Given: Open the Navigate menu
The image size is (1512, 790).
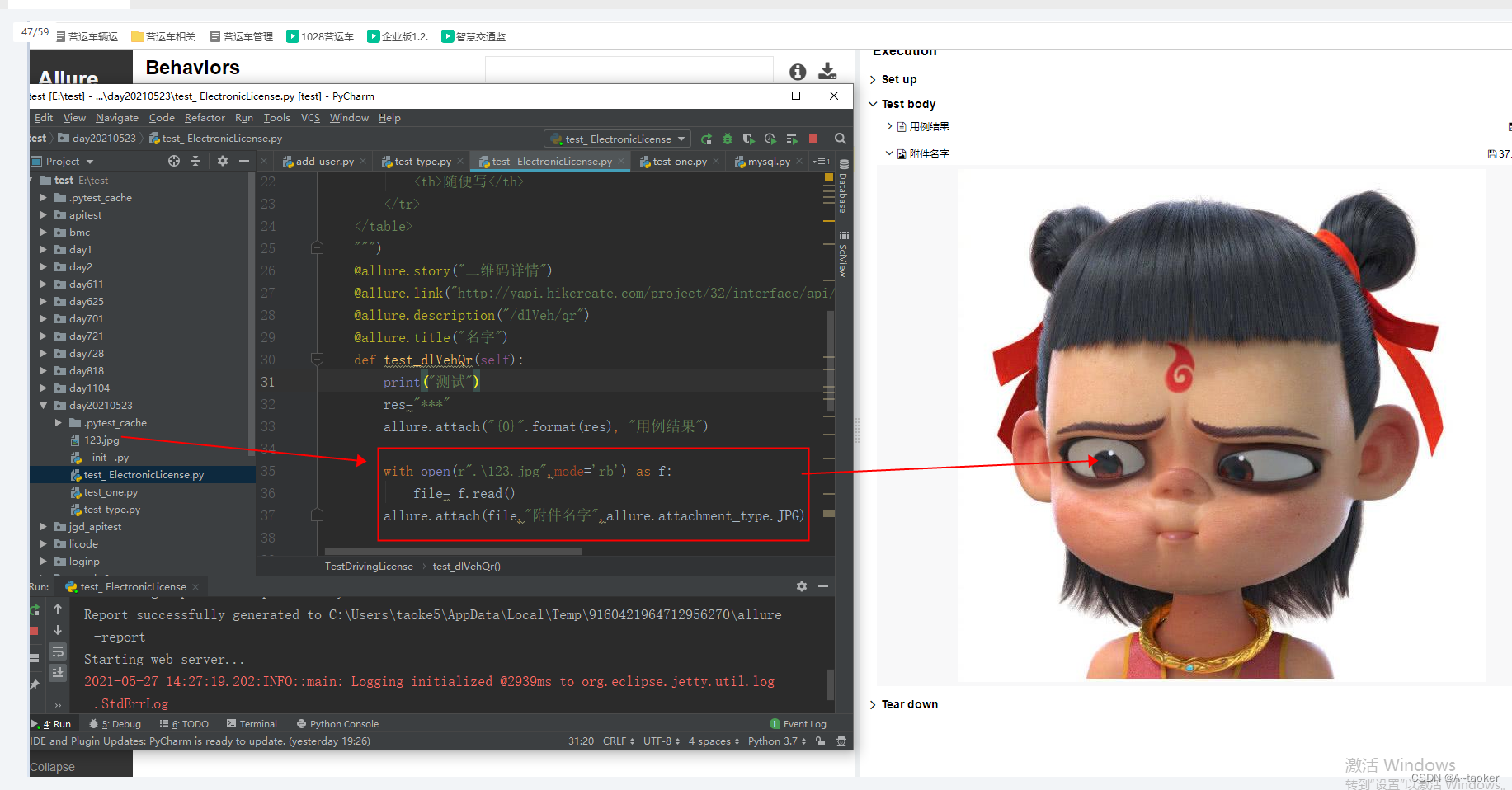Looking at the screenshot, I should pyautogui.click(x=117, y=118).
